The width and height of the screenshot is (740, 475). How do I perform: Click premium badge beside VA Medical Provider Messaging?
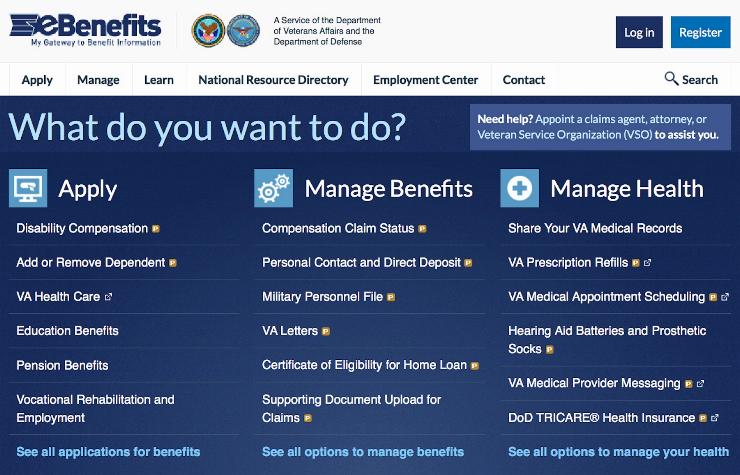[x=689, y=384]
